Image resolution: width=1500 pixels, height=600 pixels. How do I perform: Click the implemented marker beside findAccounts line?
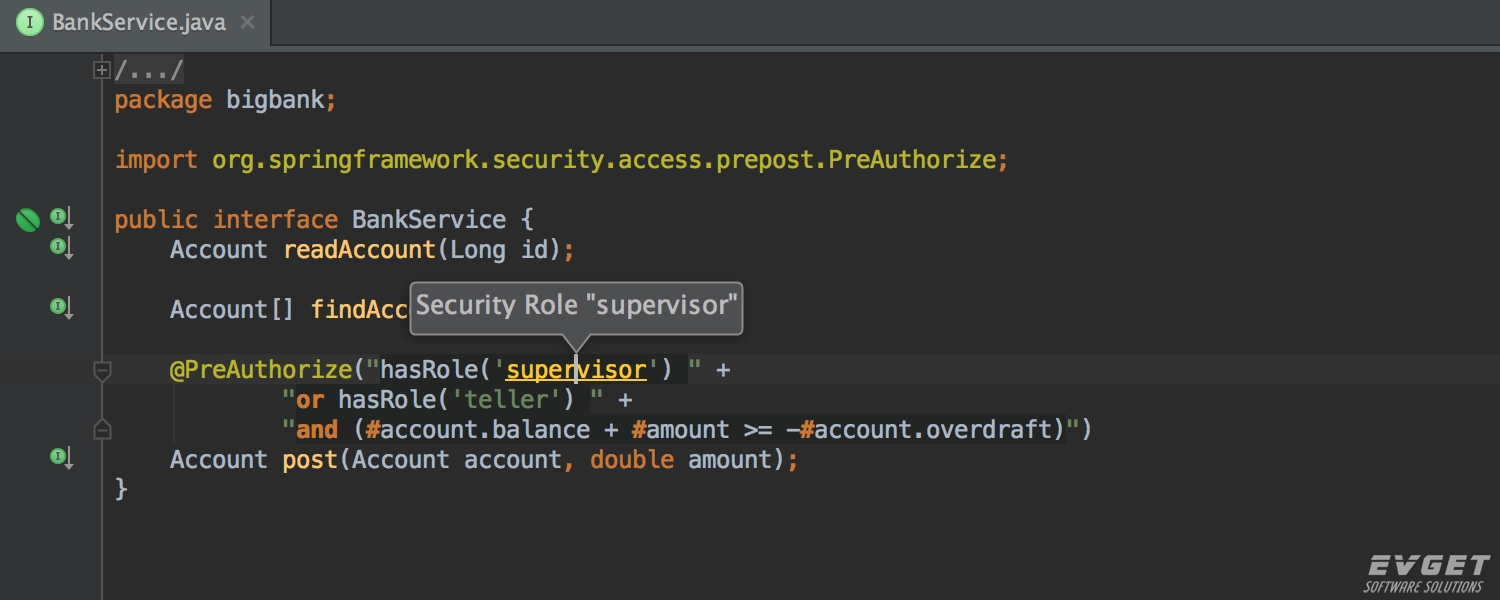[x=62, y=309]
